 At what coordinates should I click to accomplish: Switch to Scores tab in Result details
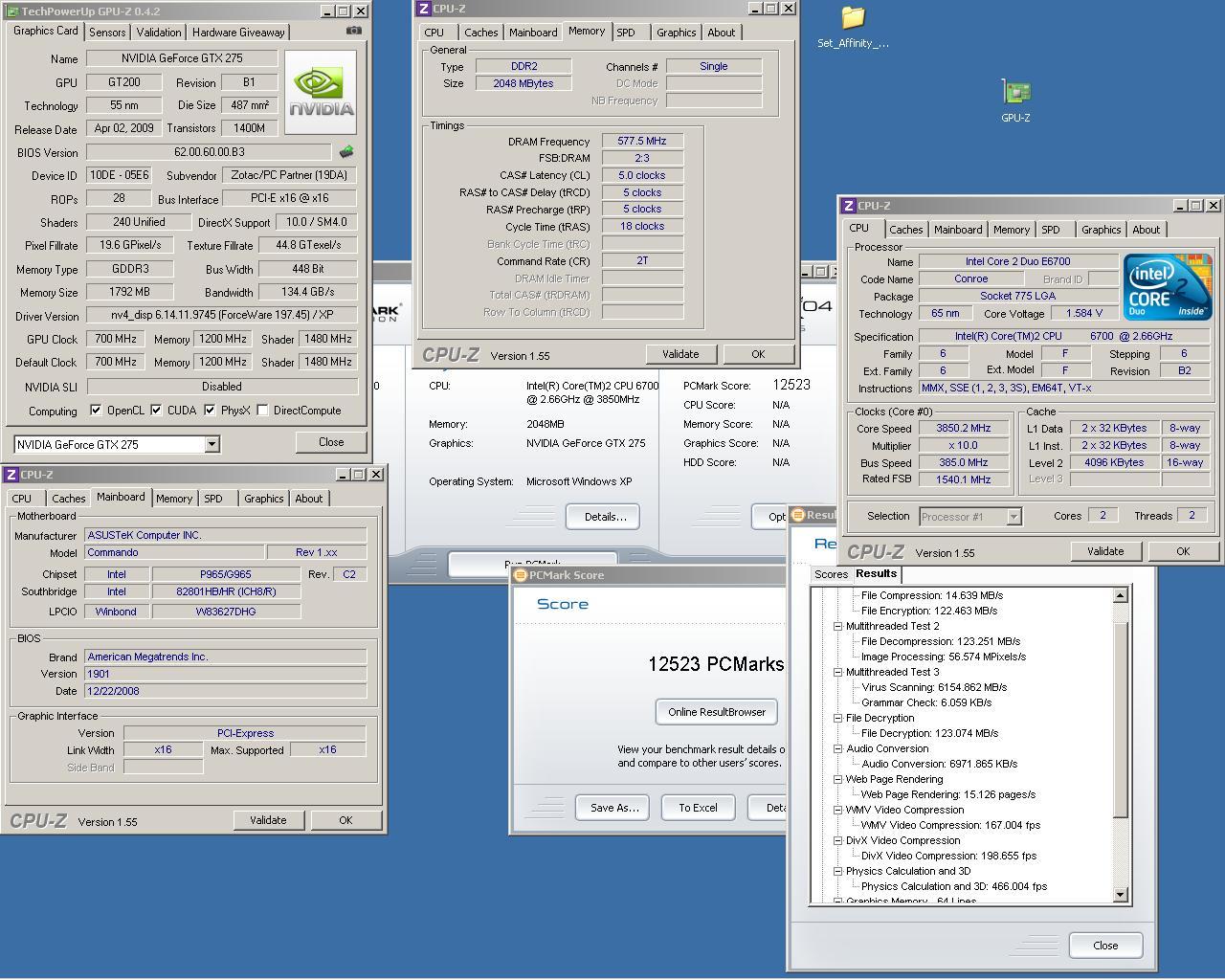pyautogui.click(x=831, y=574)
